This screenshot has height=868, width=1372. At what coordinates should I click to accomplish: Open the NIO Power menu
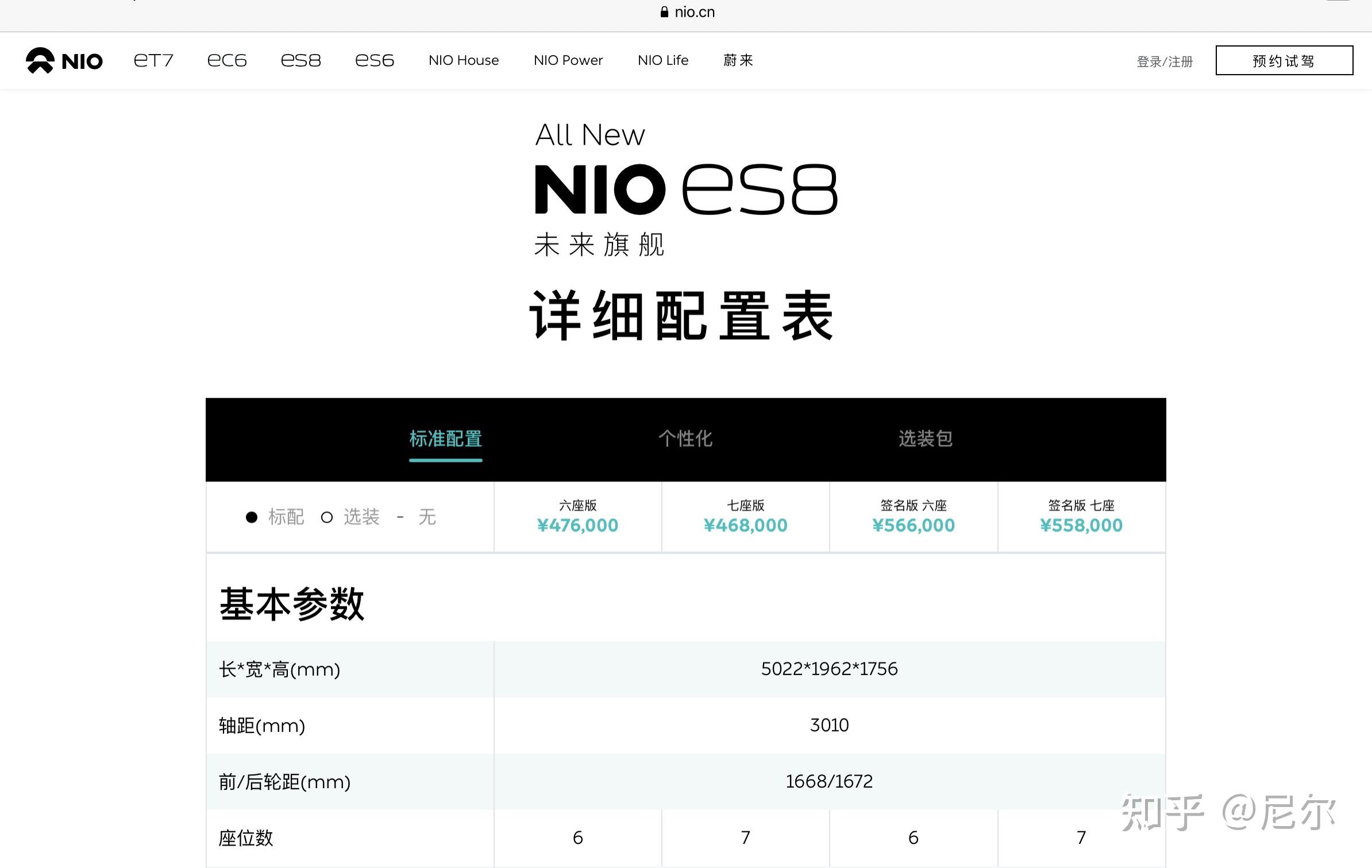click(568, 60)
